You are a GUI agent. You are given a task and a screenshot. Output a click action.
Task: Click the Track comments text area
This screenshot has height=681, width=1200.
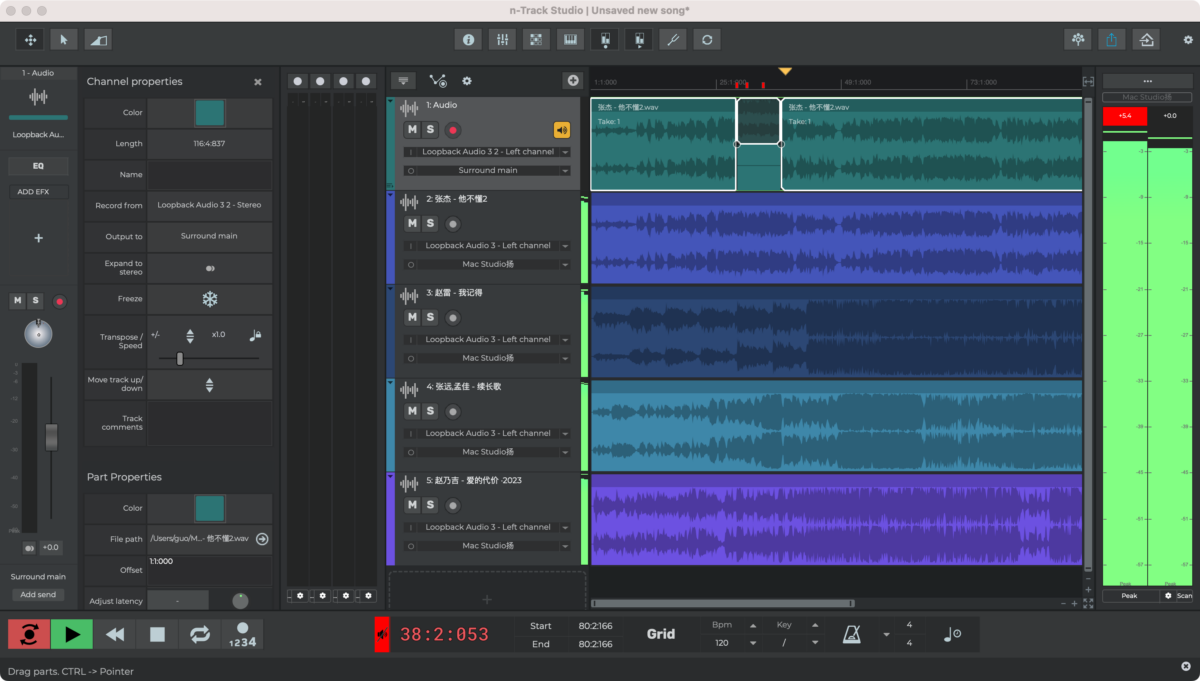pos(210,423)
